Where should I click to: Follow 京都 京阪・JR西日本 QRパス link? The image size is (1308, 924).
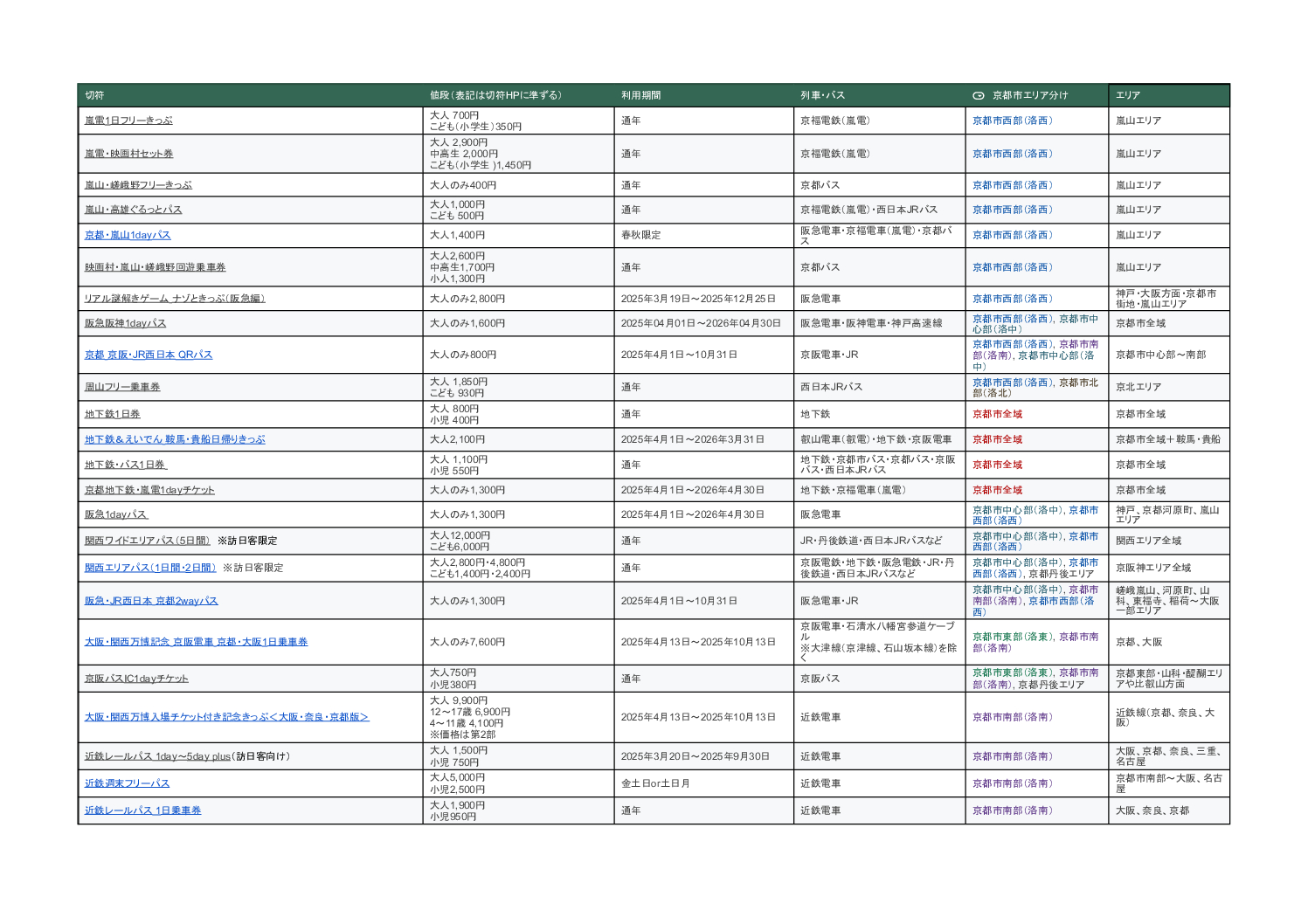149,355
